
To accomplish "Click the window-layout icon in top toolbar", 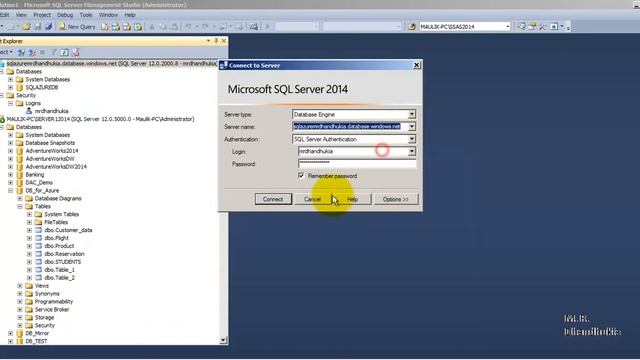I will tap(554, 27).
